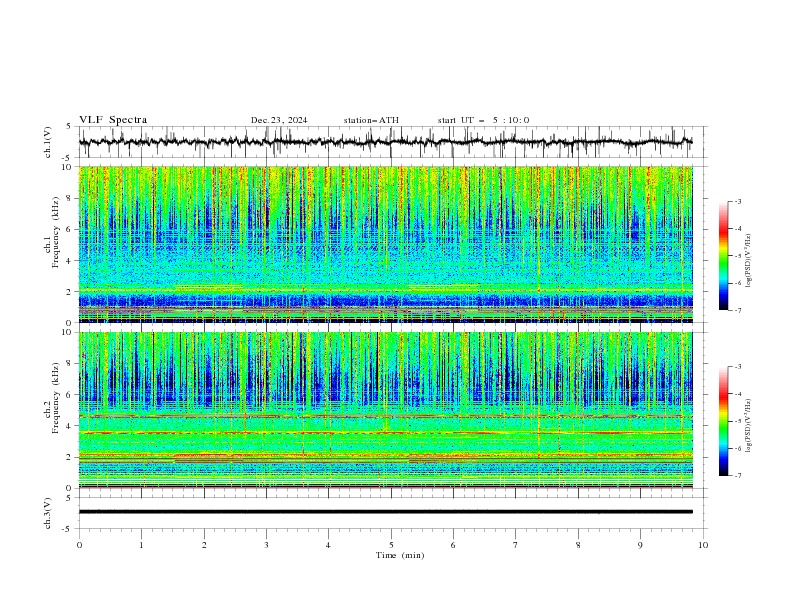The image size is (792, 612).
Task: Click the '-3' value on ch.1 colorbar
Action: coord(737,201)
